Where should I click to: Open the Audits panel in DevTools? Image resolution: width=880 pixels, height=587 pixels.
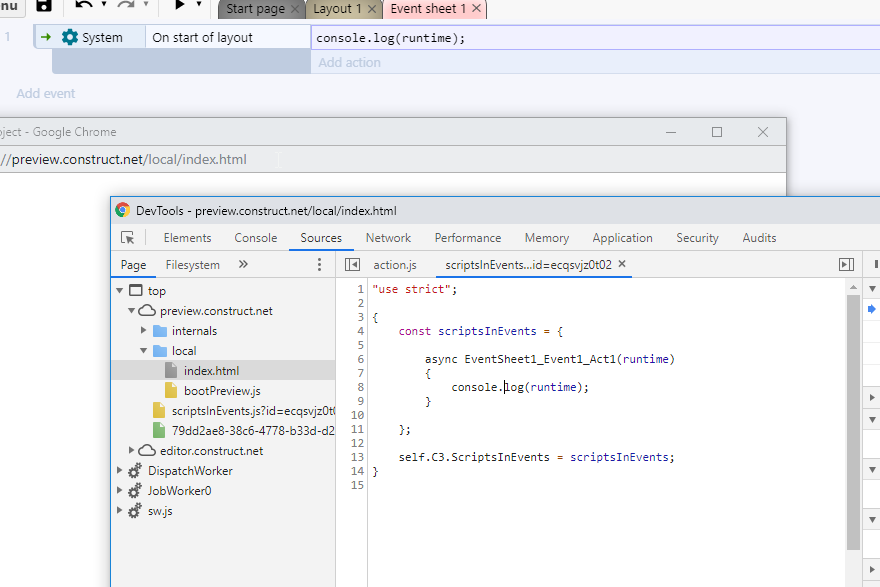point(759,238)
